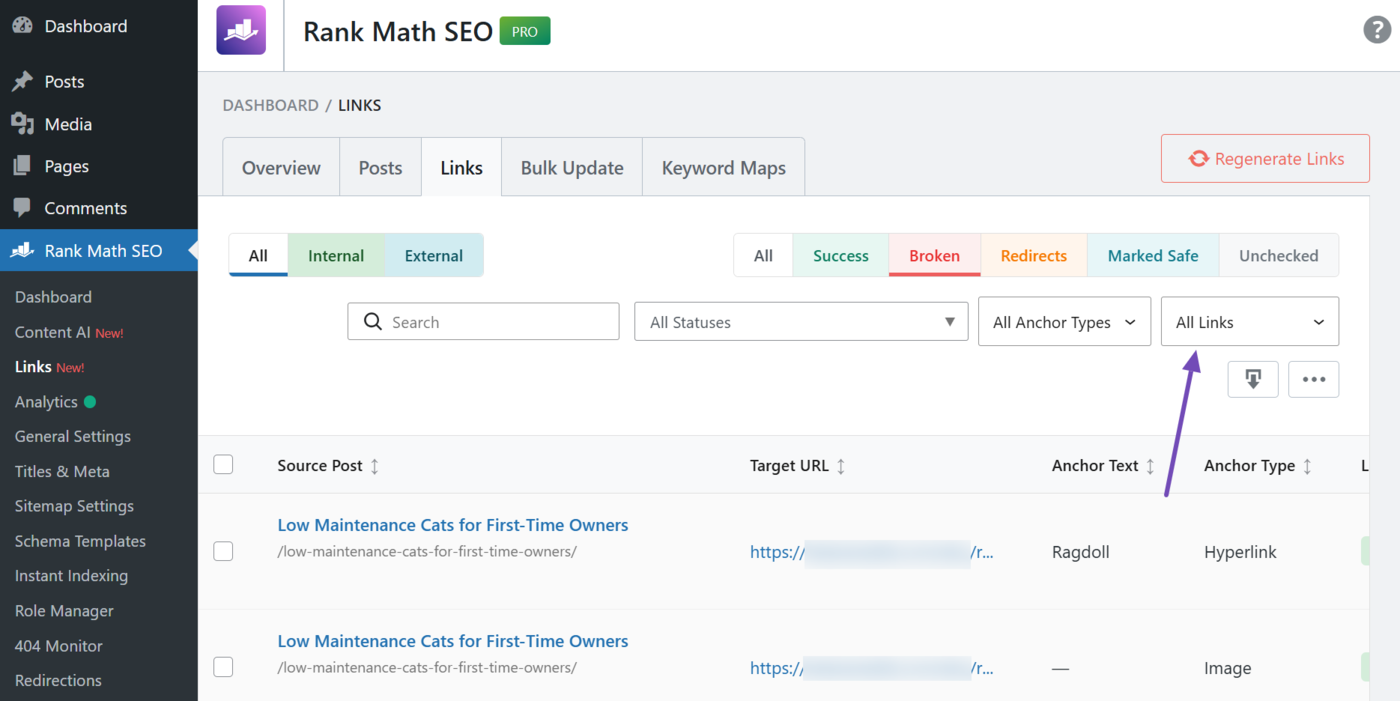
Task: Switch to the Bulk Update tab
Action: [571, 167]
